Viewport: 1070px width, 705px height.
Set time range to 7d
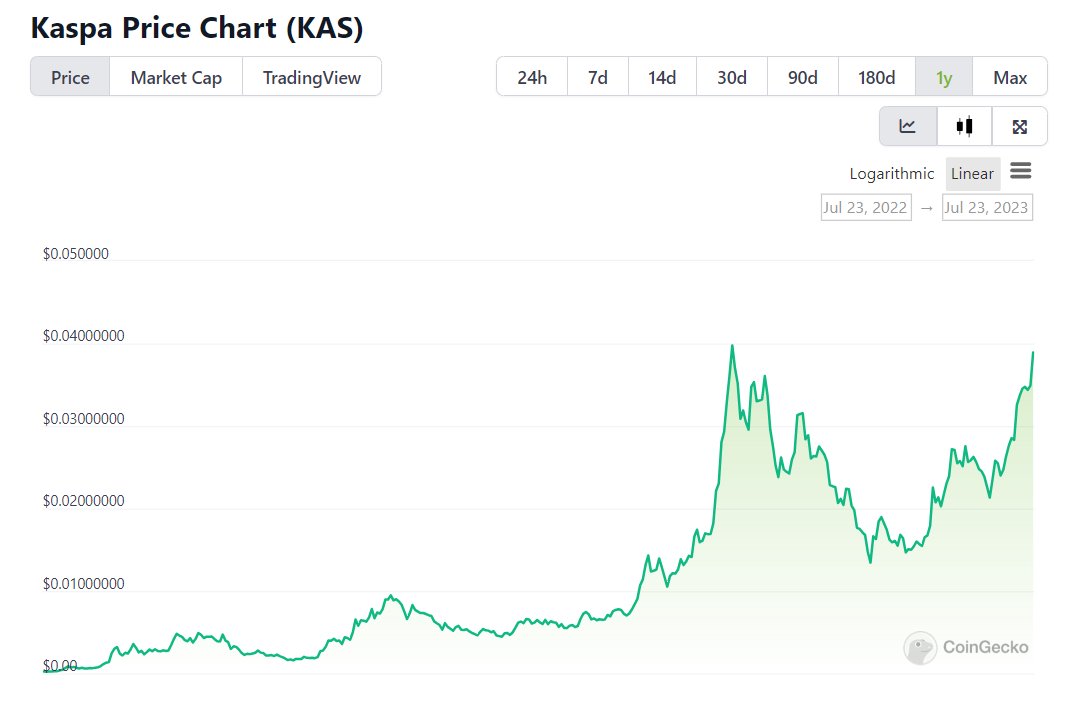coord(598,77)
